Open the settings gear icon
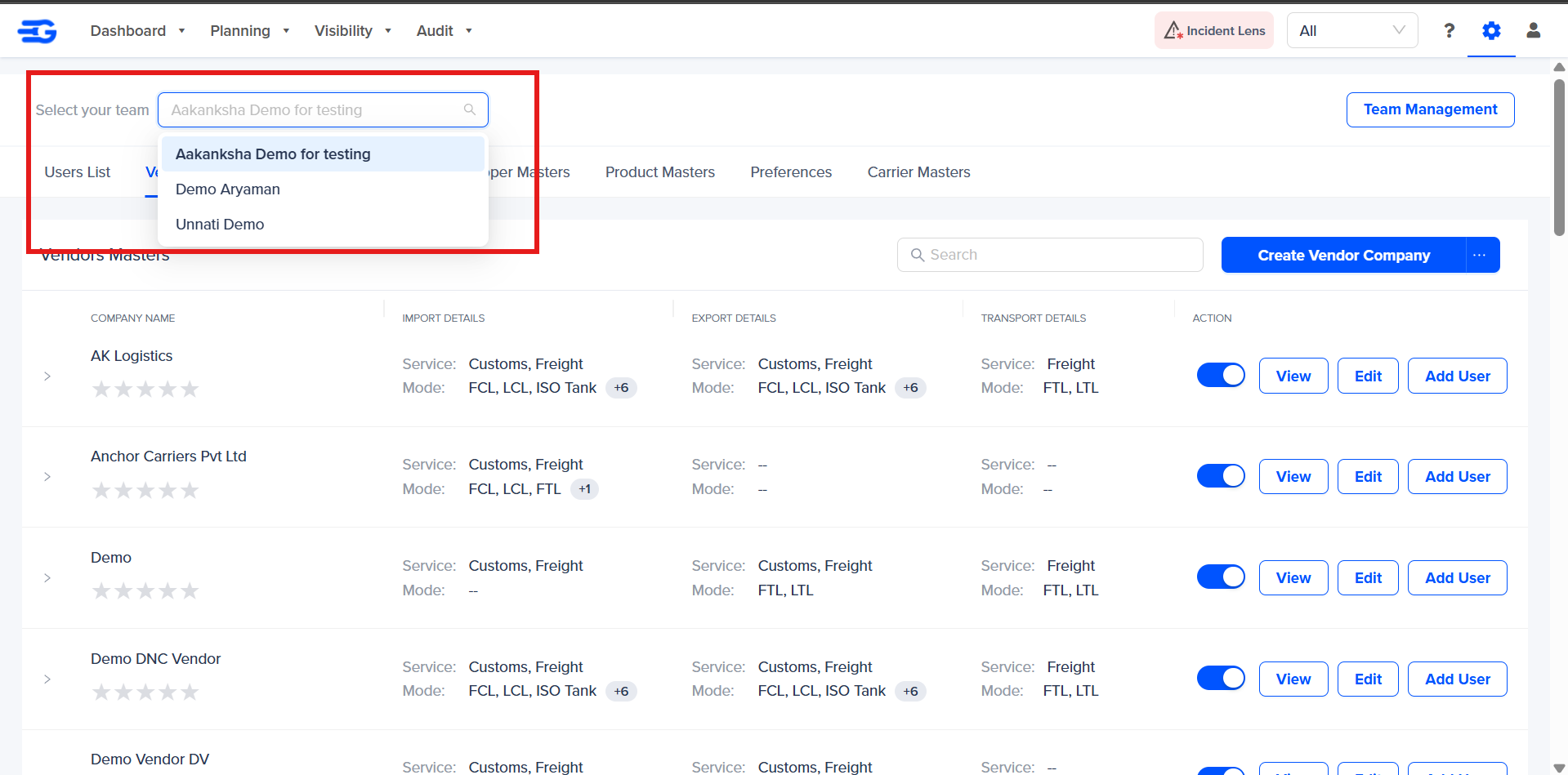Image resolution: width=1568 pixels, height=775 pixels. pyautogui.click(x=1491, y=30)
